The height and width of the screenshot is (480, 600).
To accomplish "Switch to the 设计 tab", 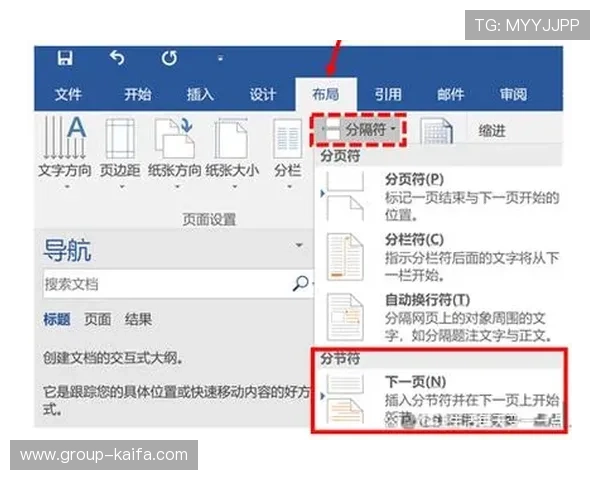I will click(262, 94).
